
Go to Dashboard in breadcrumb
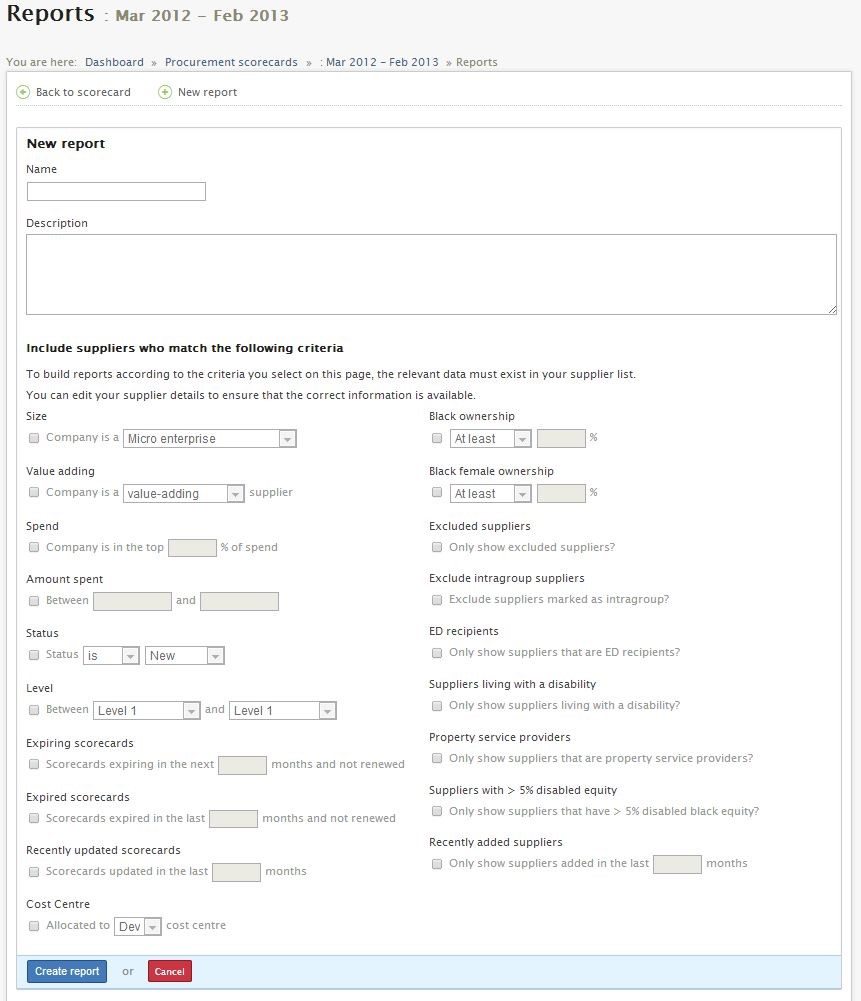tap(114, 62)
